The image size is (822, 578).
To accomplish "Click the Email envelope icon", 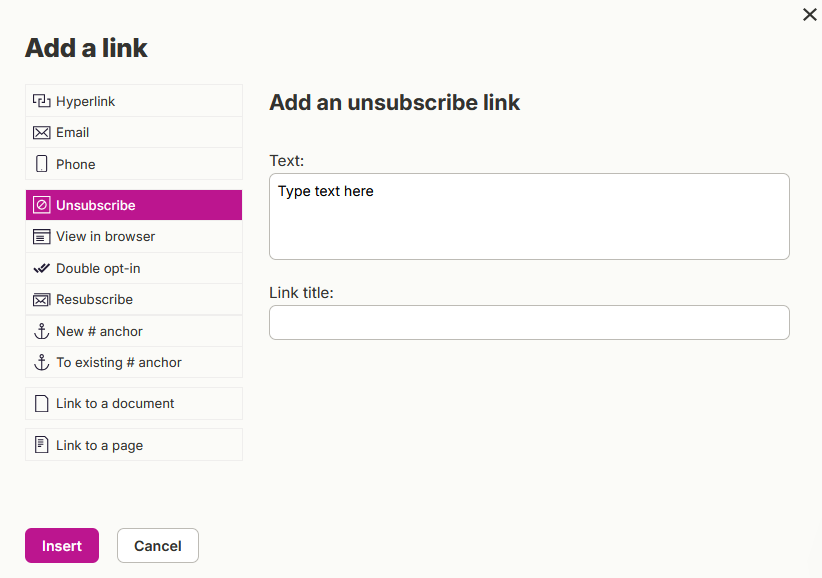I will click(41, 133).
